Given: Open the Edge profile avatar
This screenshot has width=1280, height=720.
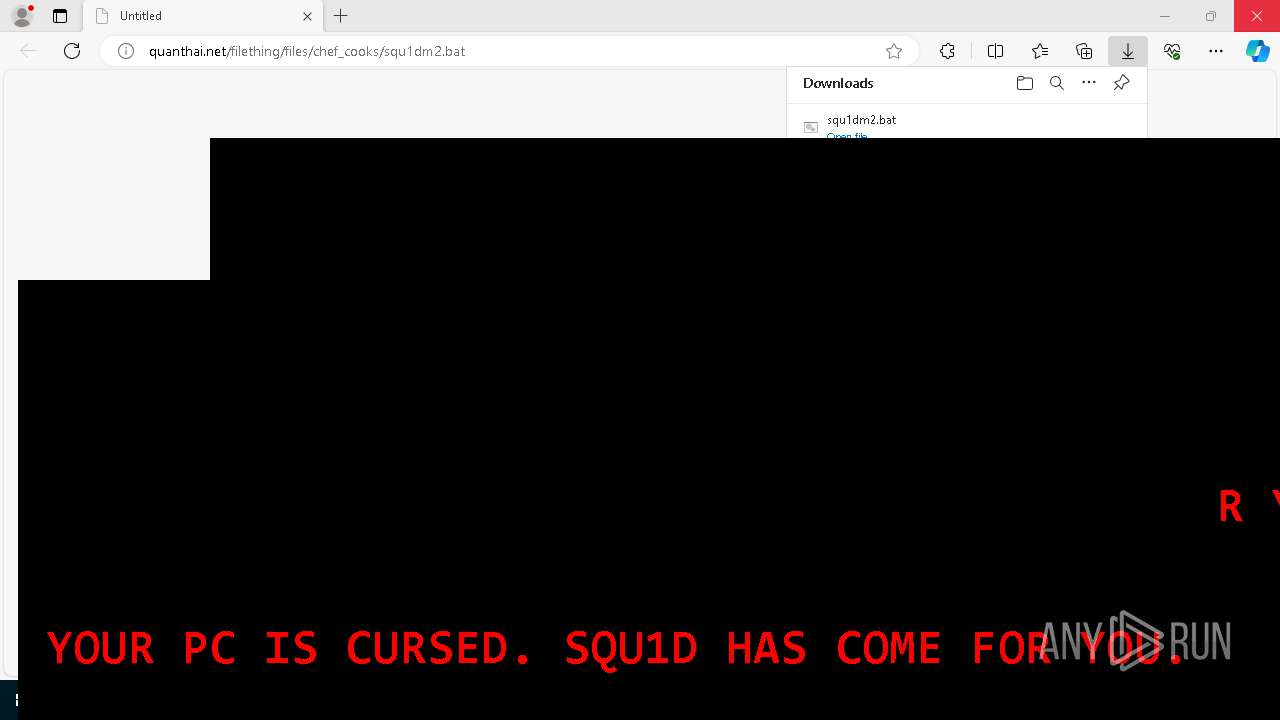Looking at the screenshot, I should coord(22,16).
